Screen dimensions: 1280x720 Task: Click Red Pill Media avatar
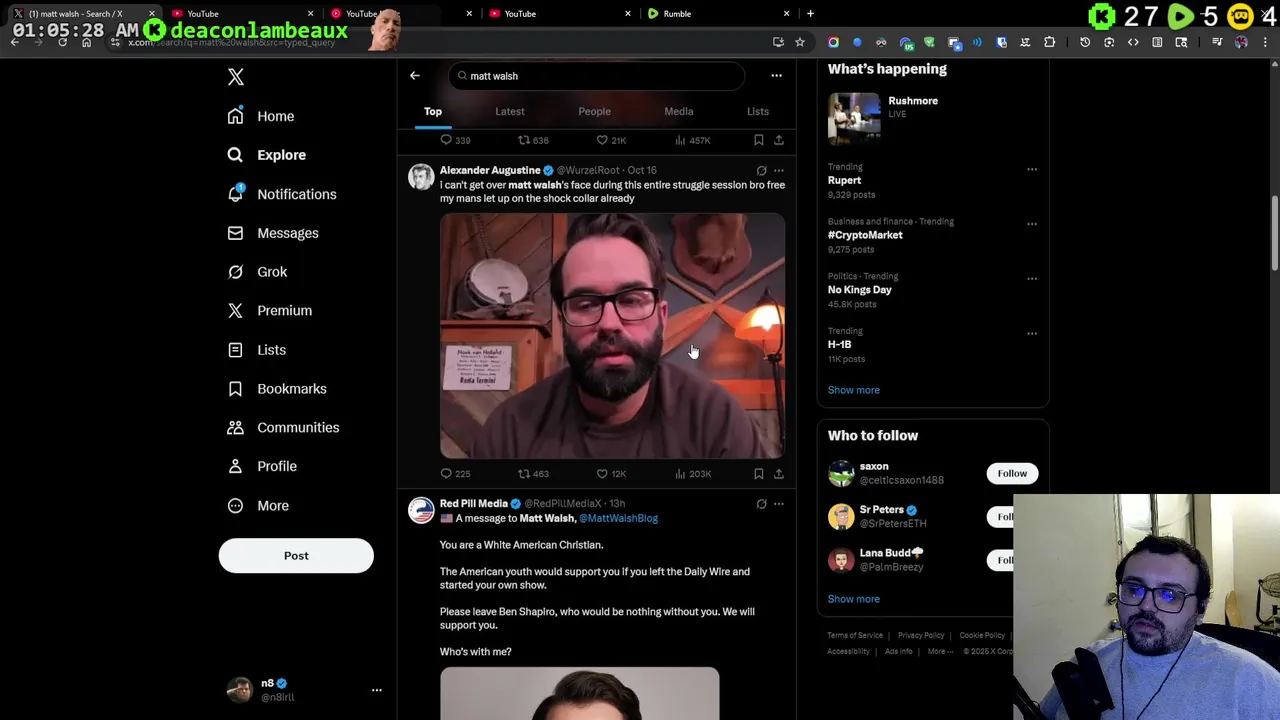pos(421,511)
